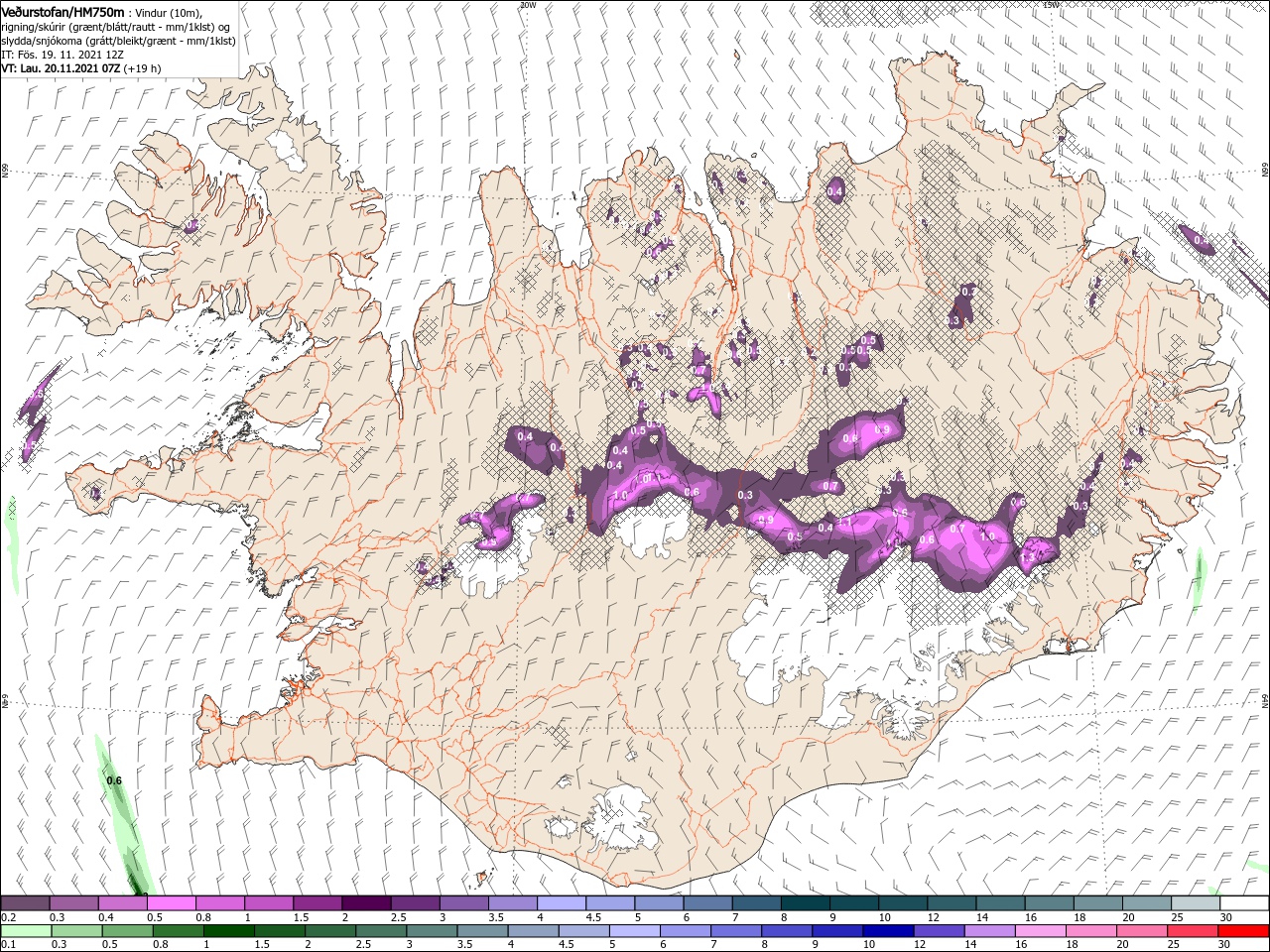Pick the deep navy 10–12 rain swatch
The image size is (1270, 952).
point(889,931)
